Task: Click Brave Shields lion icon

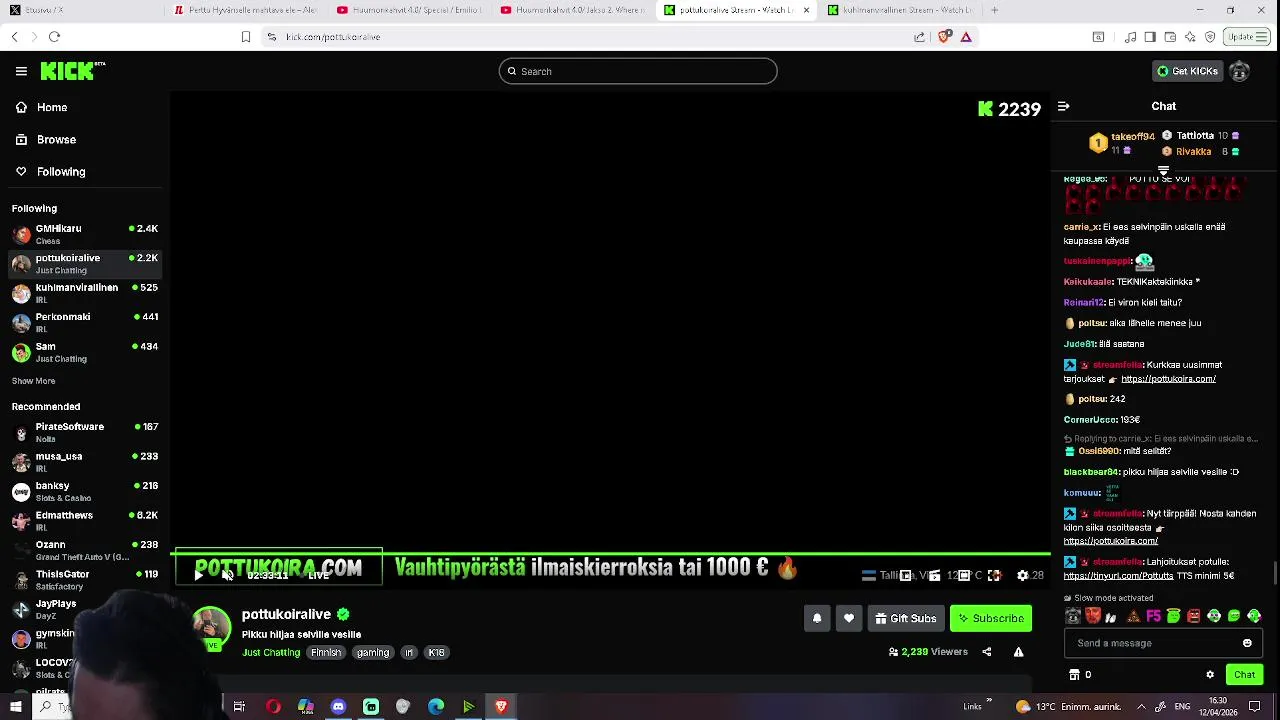Action: click(x=944, y=37)
